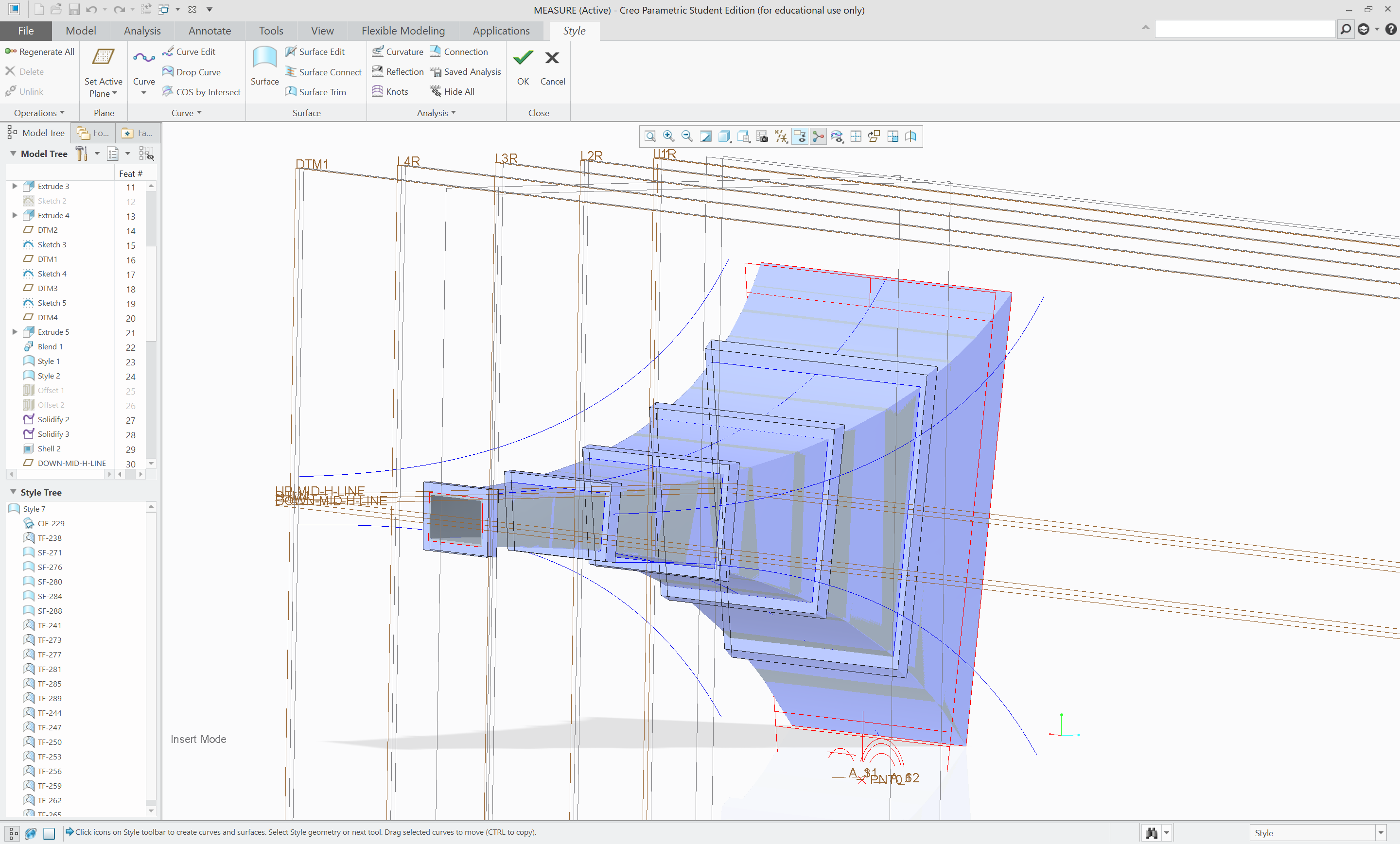The height and width of the screenshot is (844, 1400).
Task: Click the Curvature analysis icon
Action: (x=377, y=52)
